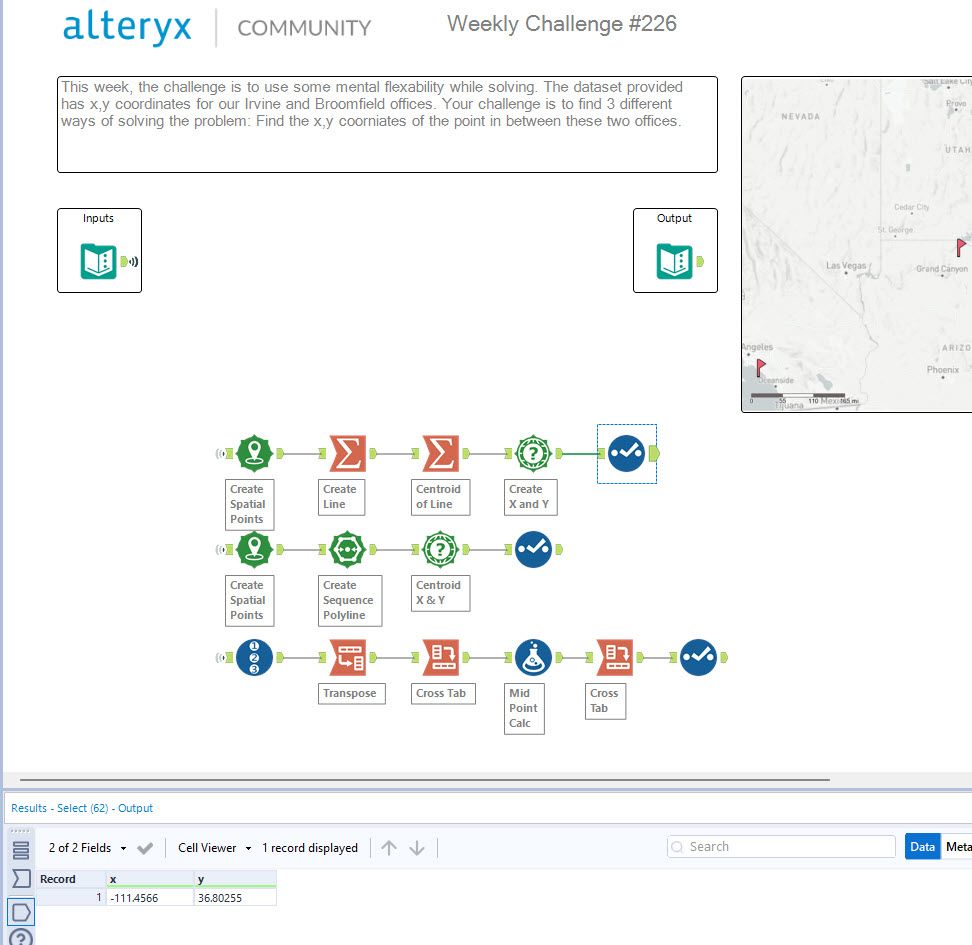The width and height of the screenshot is (972, 945).
Task: Click the output anchor of the highlighted Select tool
Action: 654,454
